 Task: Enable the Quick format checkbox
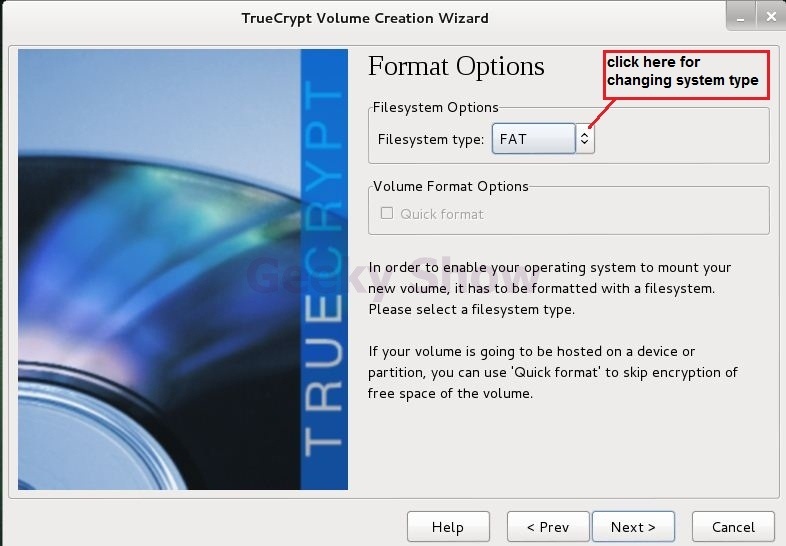[386, 213]
